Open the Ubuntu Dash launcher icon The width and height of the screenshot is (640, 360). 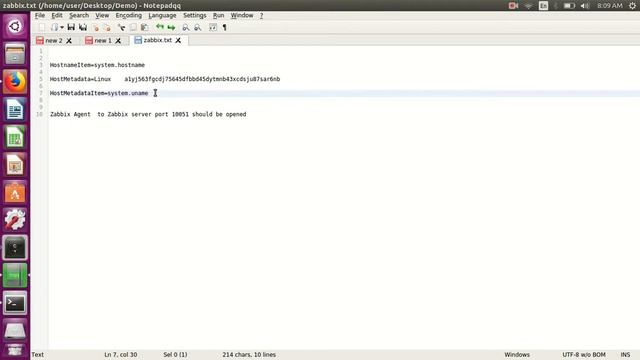[x=15, y=27]
